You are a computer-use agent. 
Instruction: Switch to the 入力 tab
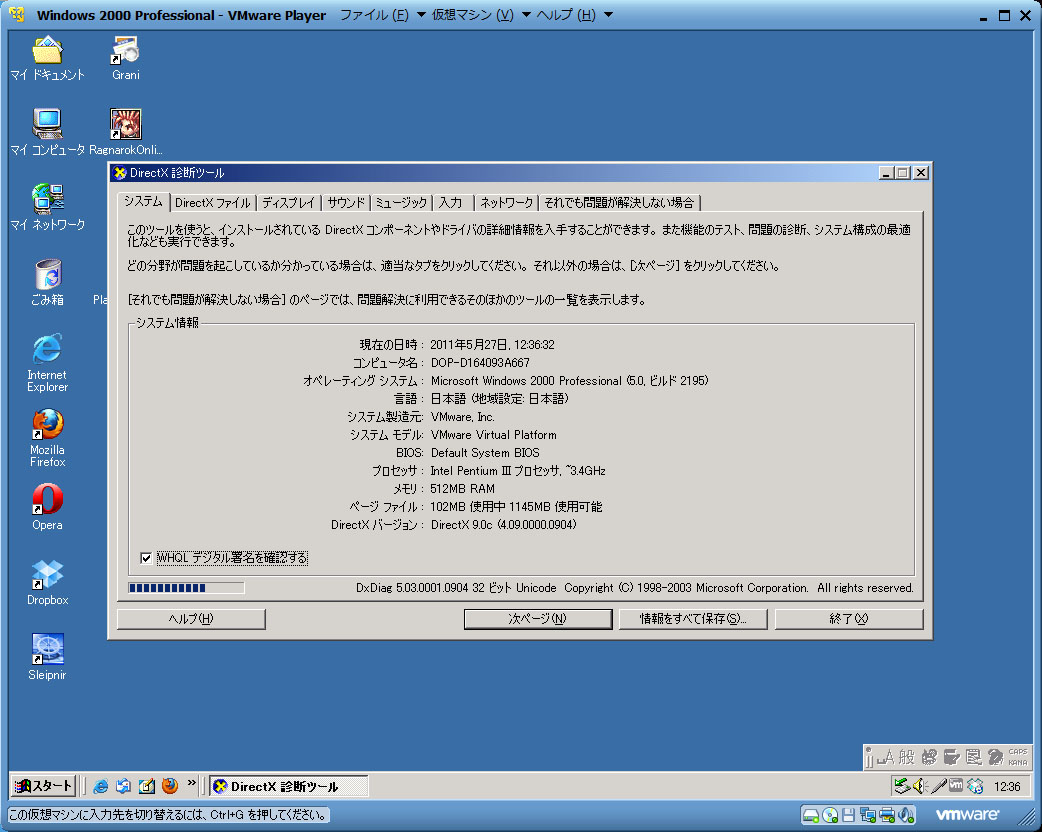pyautogui.click(x=451, y=203)
